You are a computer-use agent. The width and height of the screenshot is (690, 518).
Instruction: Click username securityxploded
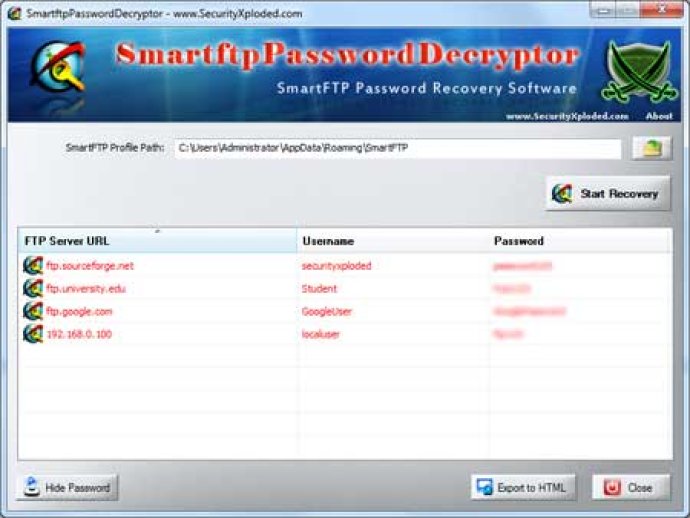[337, 266]
